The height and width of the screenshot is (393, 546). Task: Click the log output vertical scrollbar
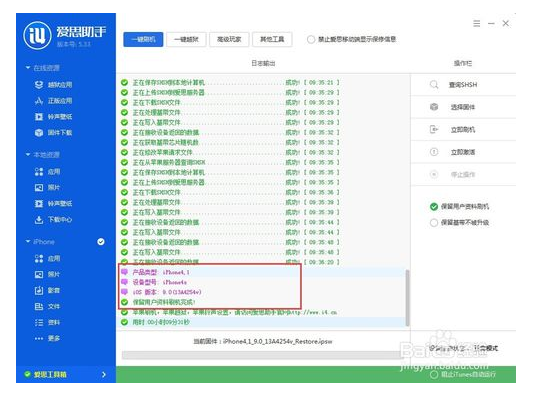pos(407,298)
